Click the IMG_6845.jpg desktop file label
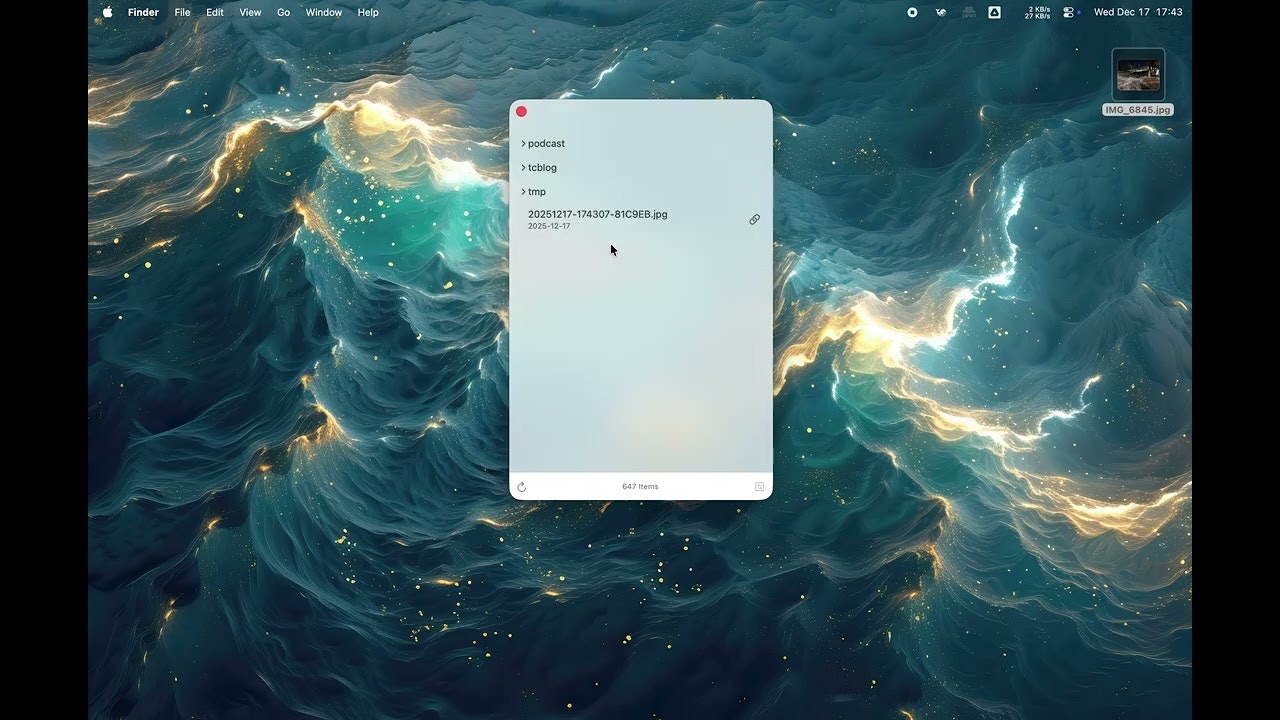The height and width of the screenshot is (720, 1280). [1138, 110]
